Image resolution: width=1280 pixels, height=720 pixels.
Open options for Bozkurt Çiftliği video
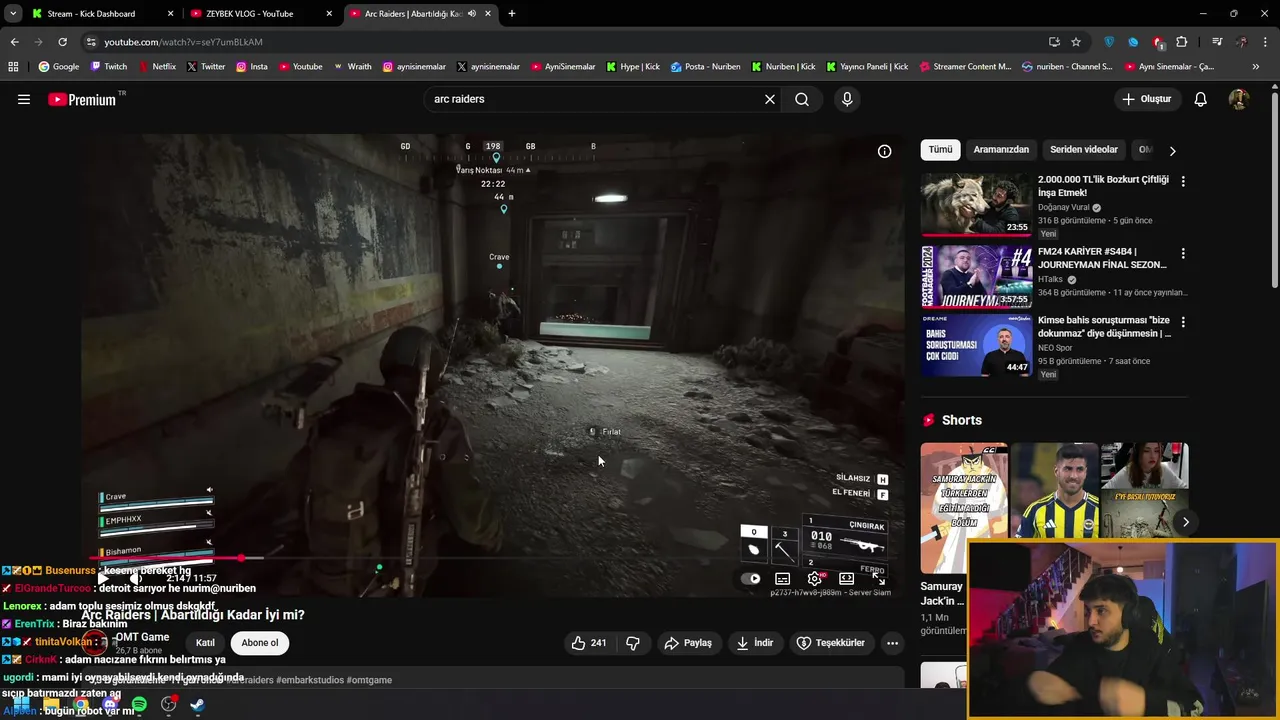[x=1183, y=181]
